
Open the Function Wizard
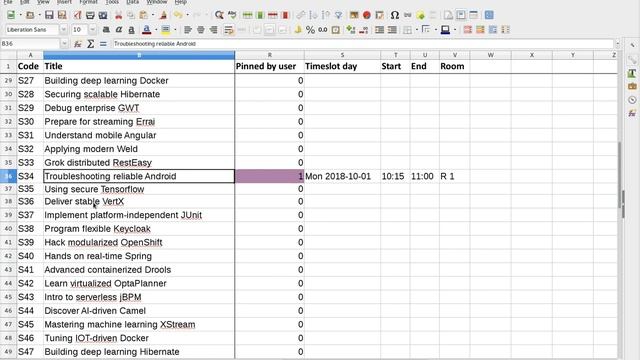78,44
